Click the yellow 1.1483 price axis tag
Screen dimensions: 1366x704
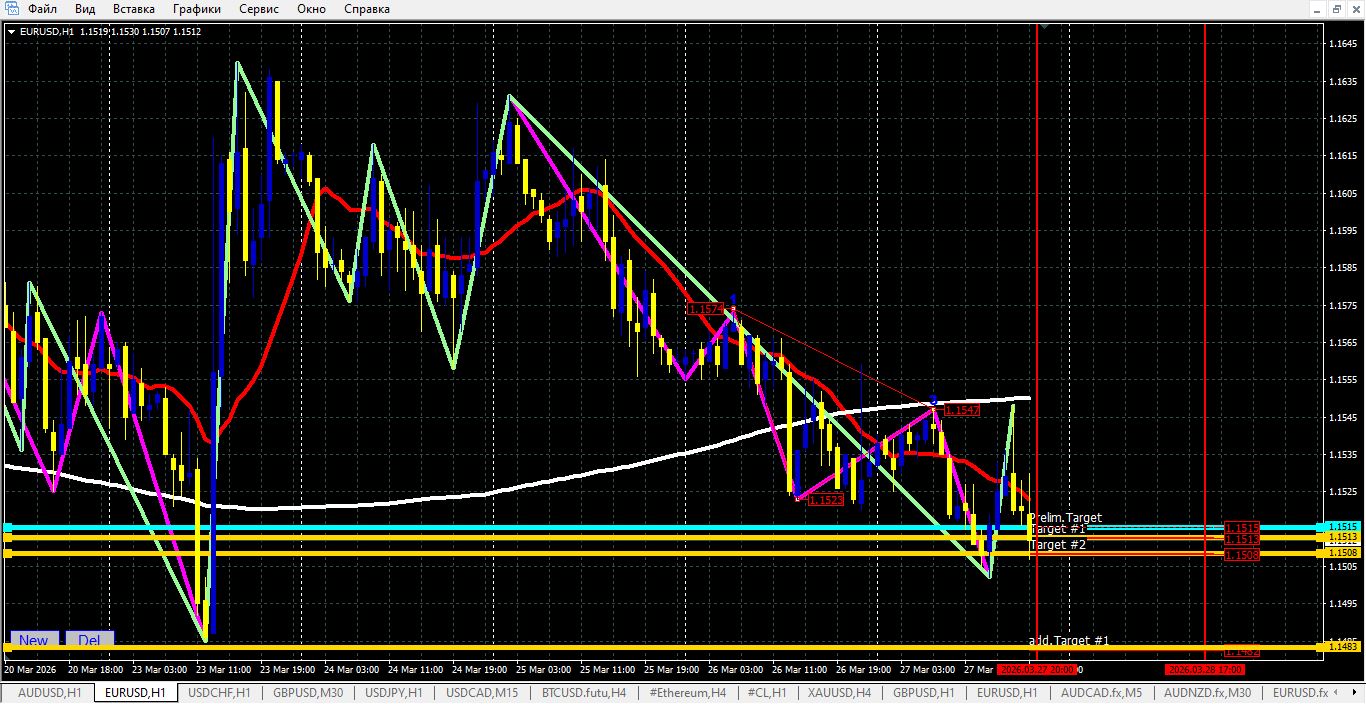[1343, 647]
